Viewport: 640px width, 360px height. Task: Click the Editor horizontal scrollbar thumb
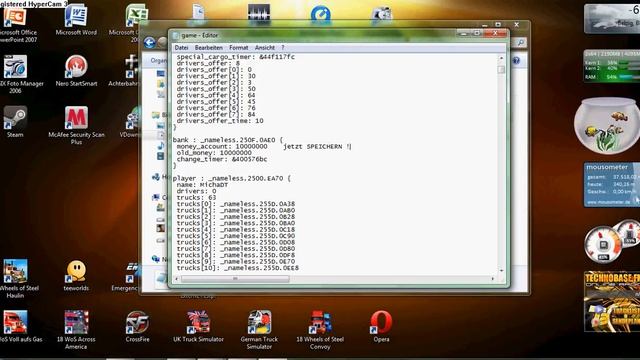(235, 279)
